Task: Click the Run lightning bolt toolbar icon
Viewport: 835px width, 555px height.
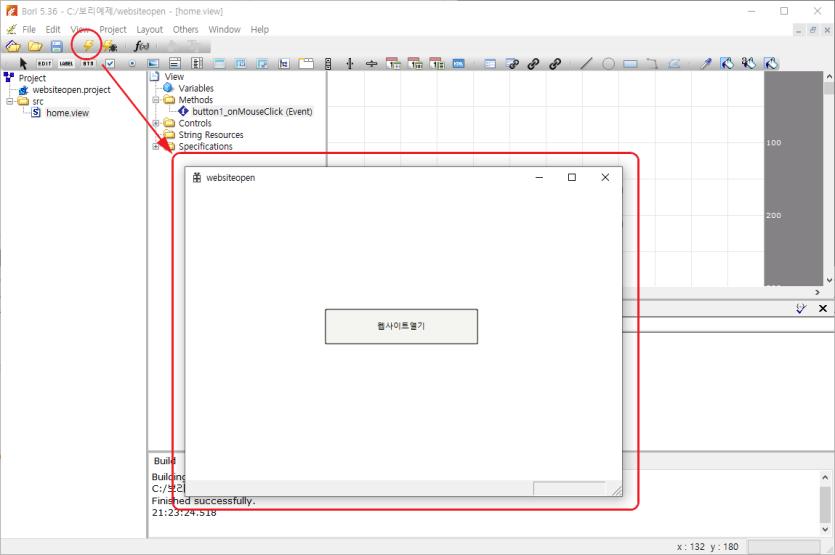Action: click(x=88, y=46)
